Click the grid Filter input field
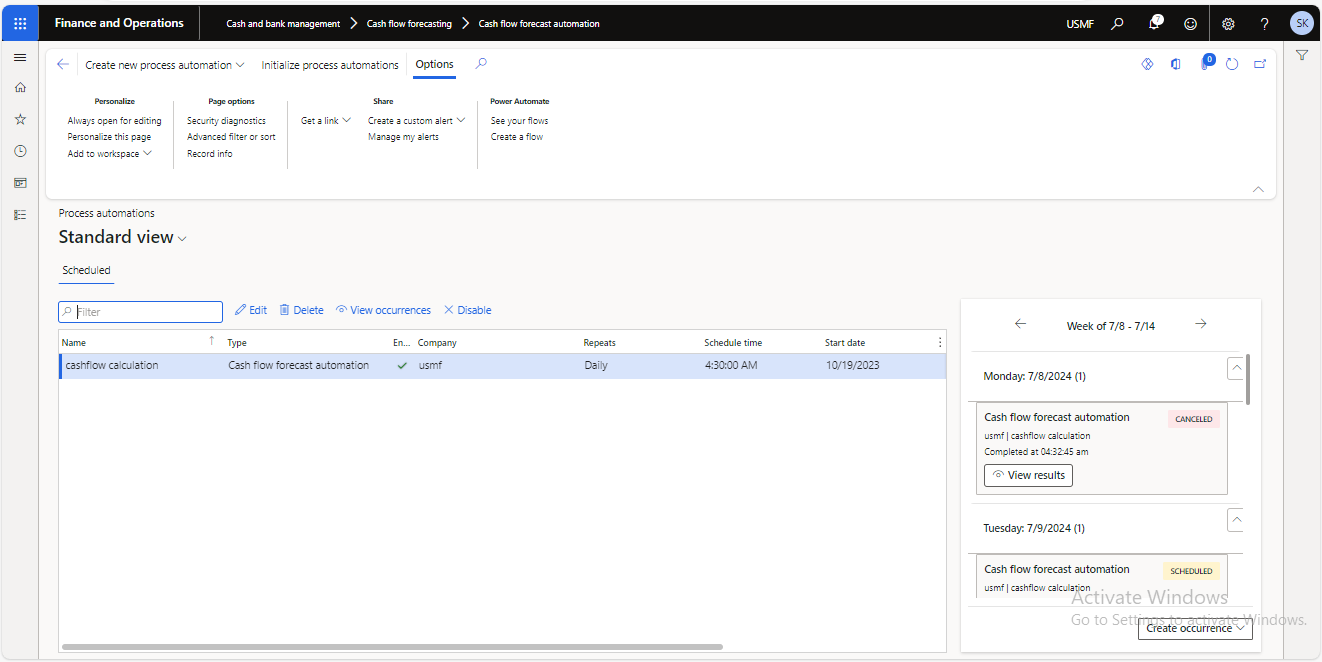Screen dimensions: 1322x662 [141, 312]
